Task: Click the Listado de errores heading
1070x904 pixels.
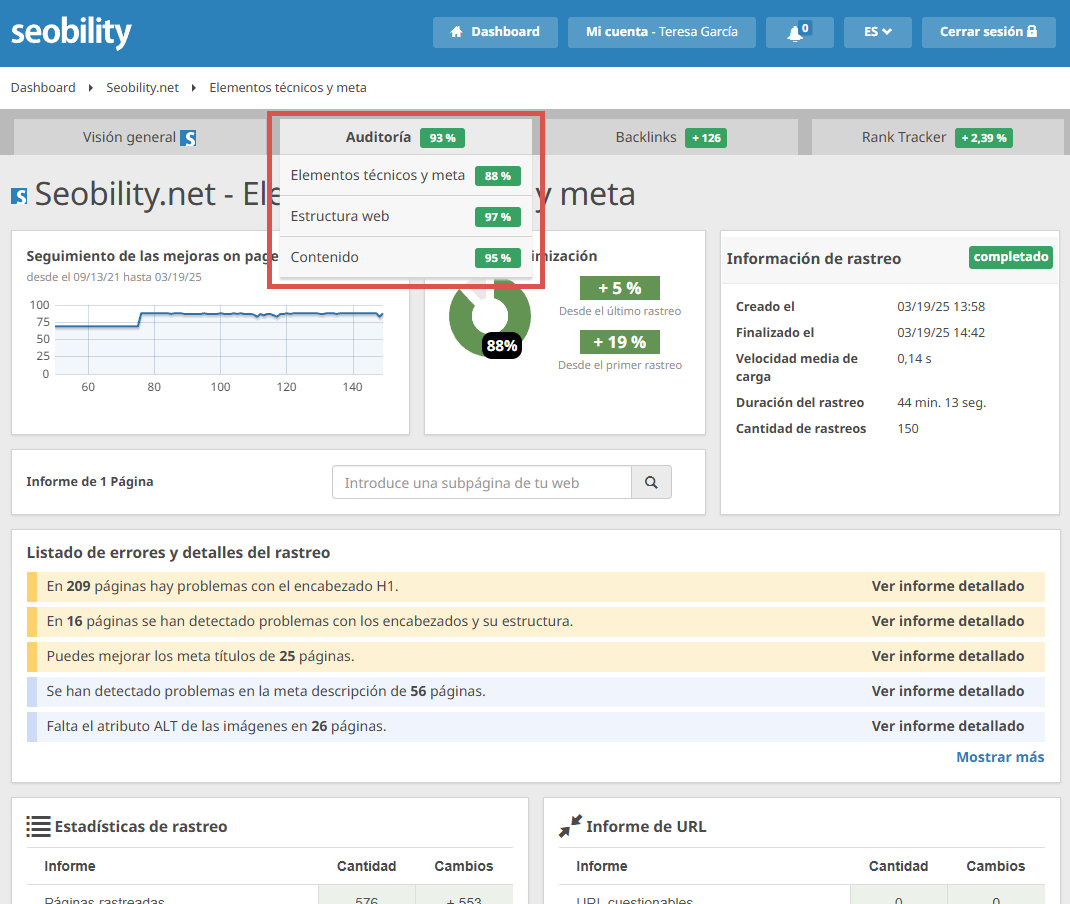Action: coord(178,553)
